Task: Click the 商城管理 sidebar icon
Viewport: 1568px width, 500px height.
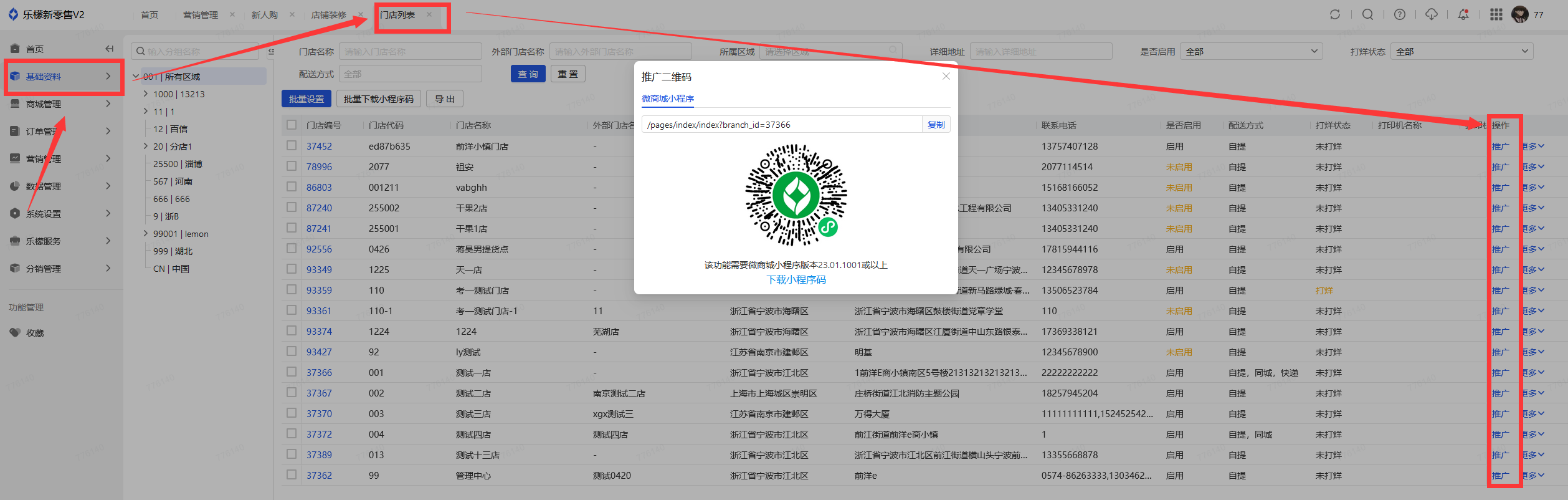Action: (x=15, y=103)
